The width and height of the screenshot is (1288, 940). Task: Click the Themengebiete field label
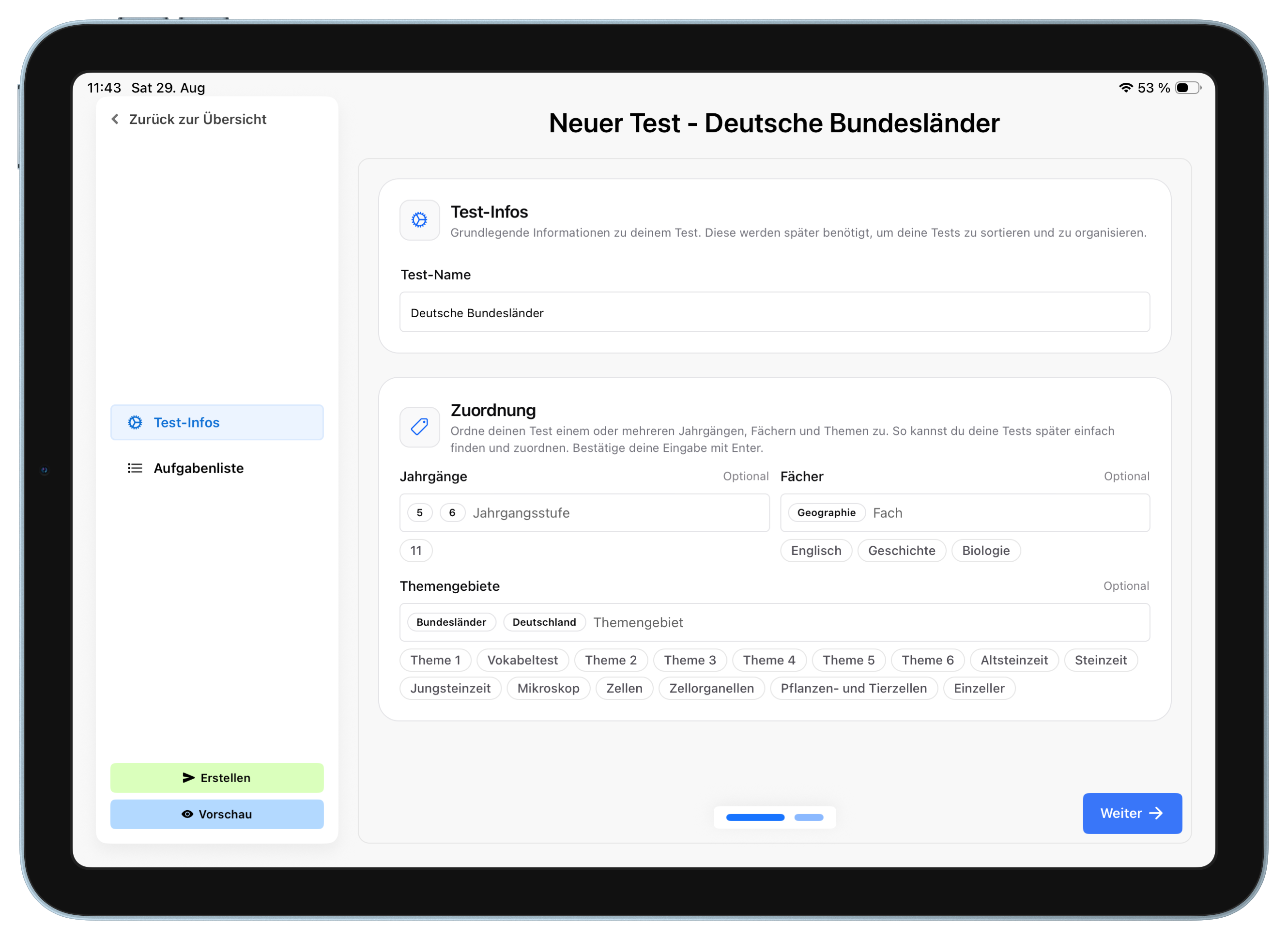[449, 586]
